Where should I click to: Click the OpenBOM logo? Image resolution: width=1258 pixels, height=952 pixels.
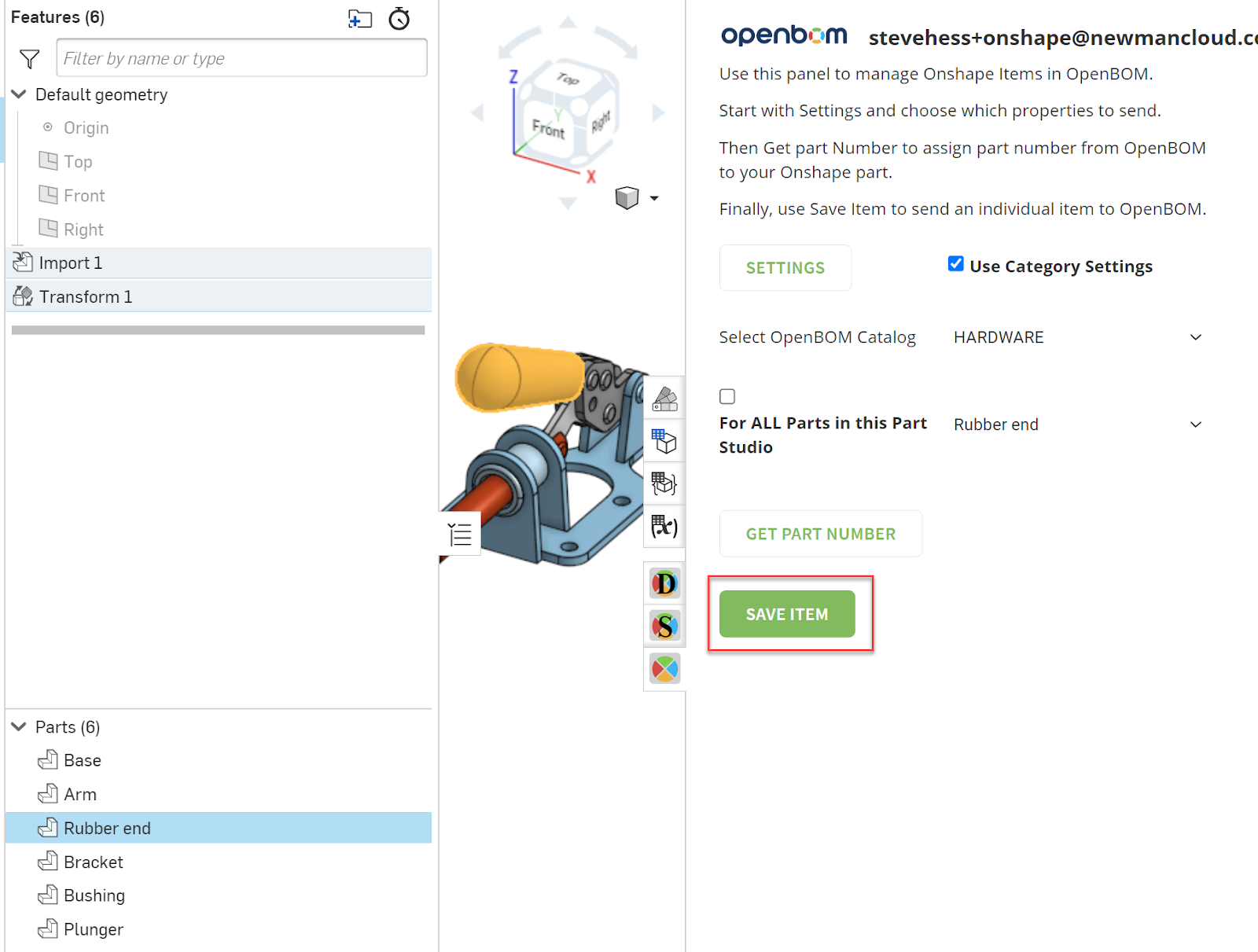[784, 35]
